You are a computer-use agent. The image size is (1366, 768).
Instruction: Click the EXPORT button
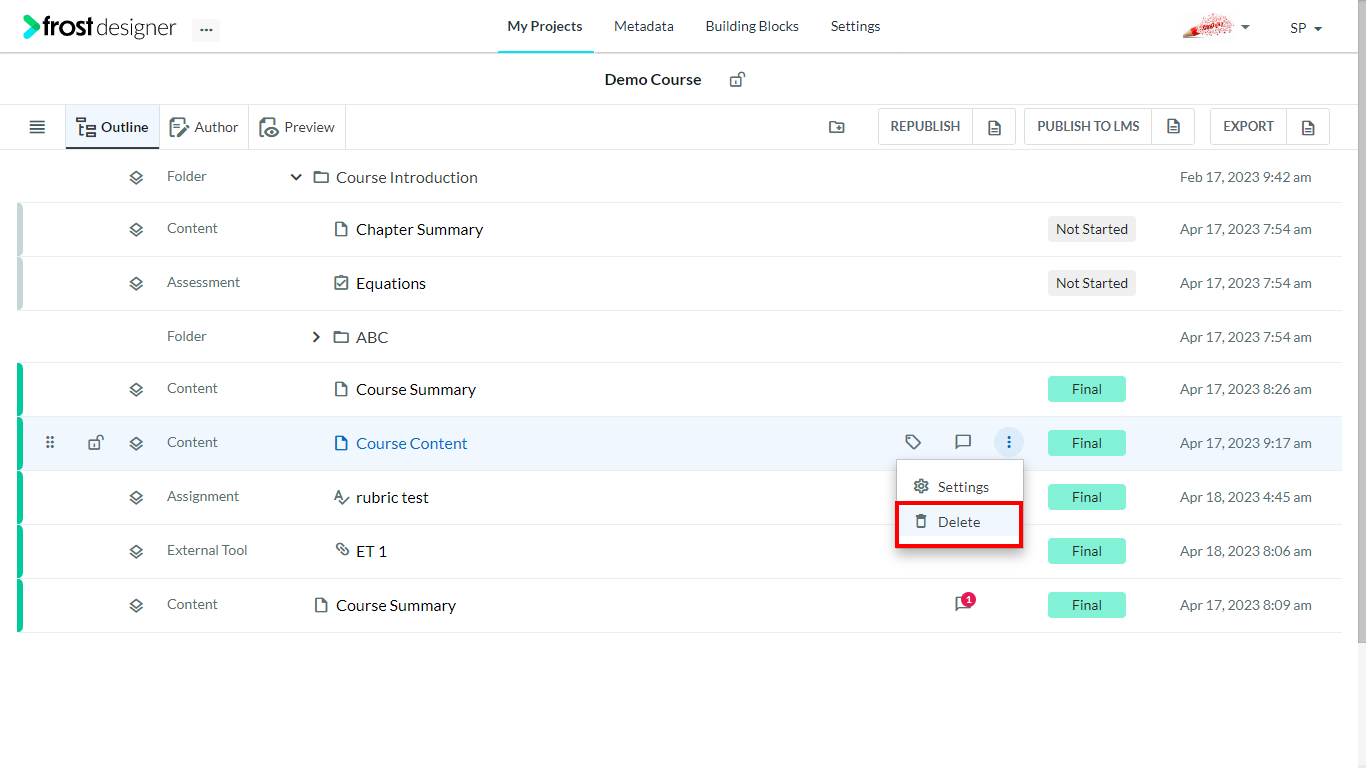point(1248,127)
